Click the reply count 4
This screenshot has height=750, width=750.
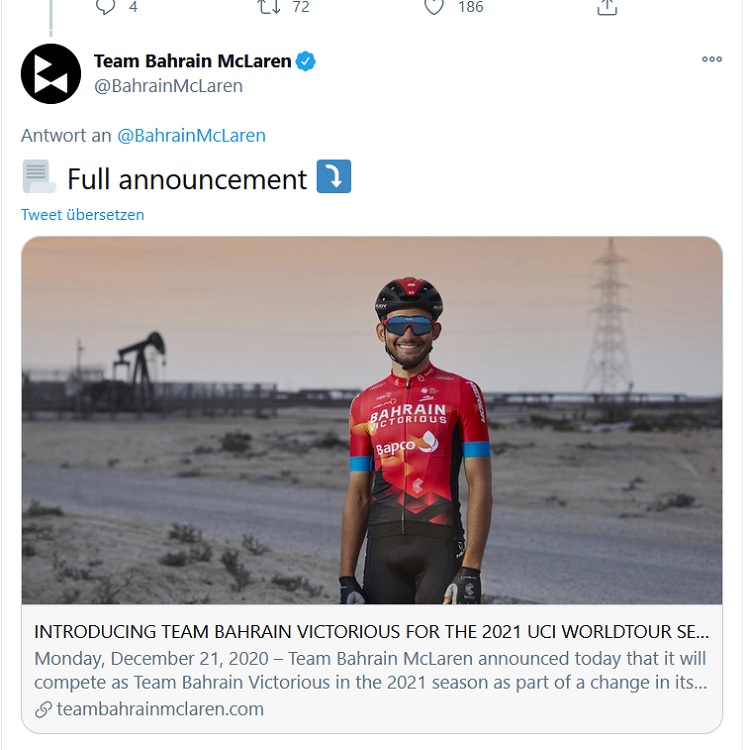pos(133,7)
